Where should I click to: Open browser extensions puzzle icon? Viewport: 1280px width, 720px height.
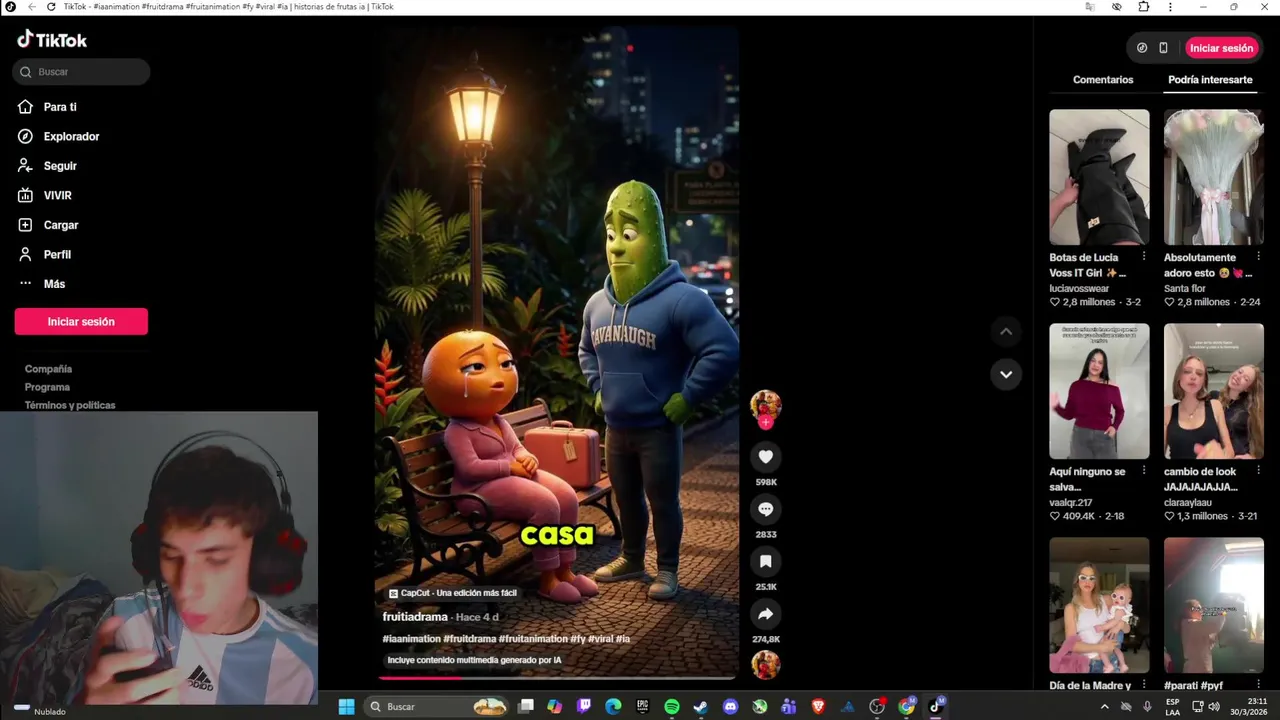(x=1144, y=6)
